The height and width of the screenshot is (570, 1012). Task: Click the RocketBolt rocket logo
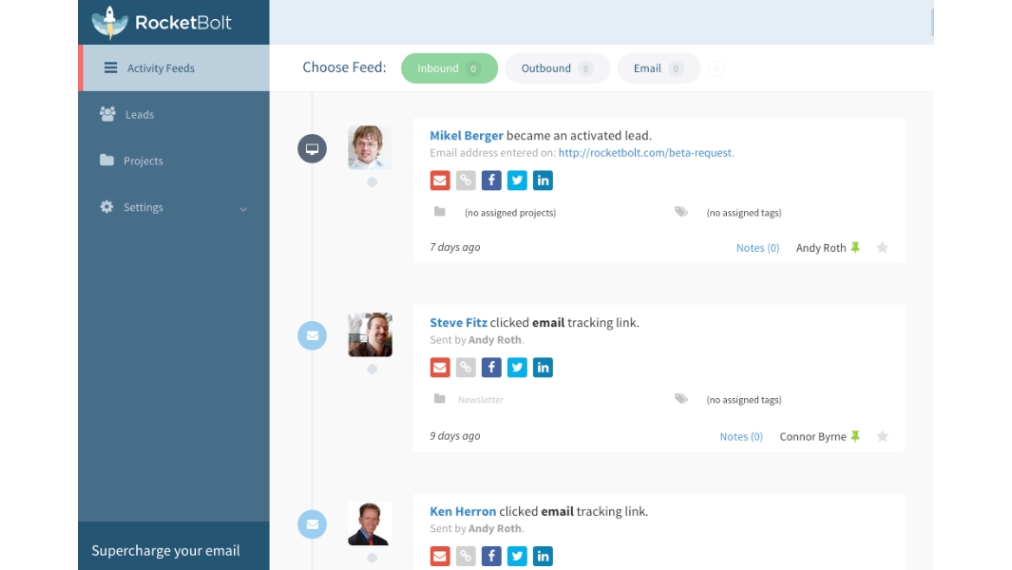point(110,23)
